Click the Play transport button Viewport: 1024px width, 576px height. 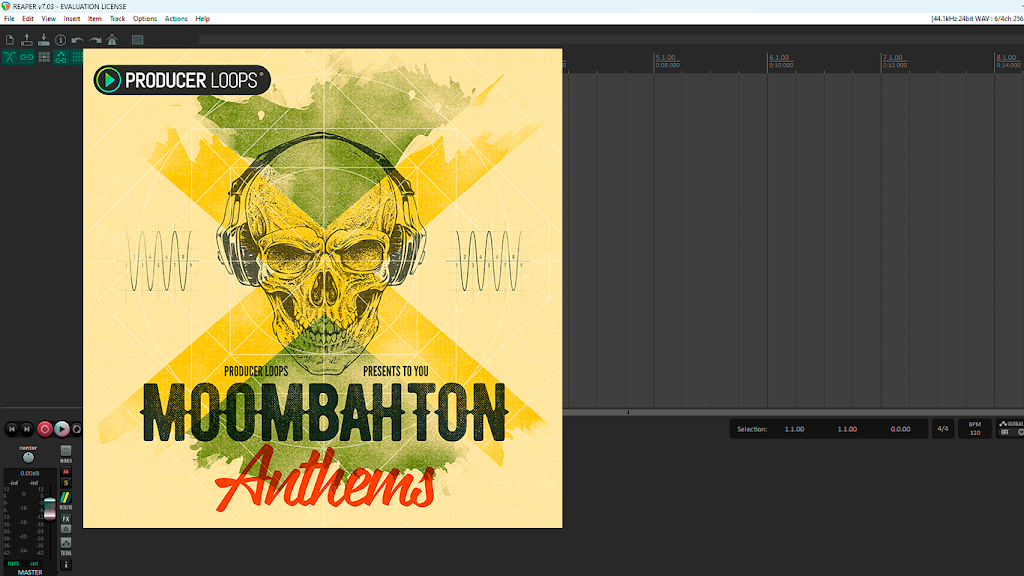[x=61, y=429]
